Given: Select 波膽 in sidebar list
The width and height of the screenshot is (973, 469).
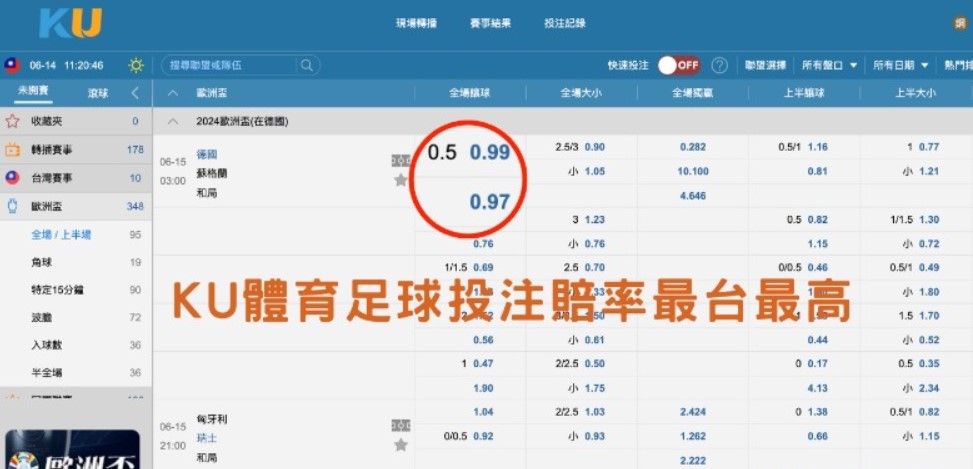Looking at the screenshot, I should pyautogui.click(x=42, y=318).
